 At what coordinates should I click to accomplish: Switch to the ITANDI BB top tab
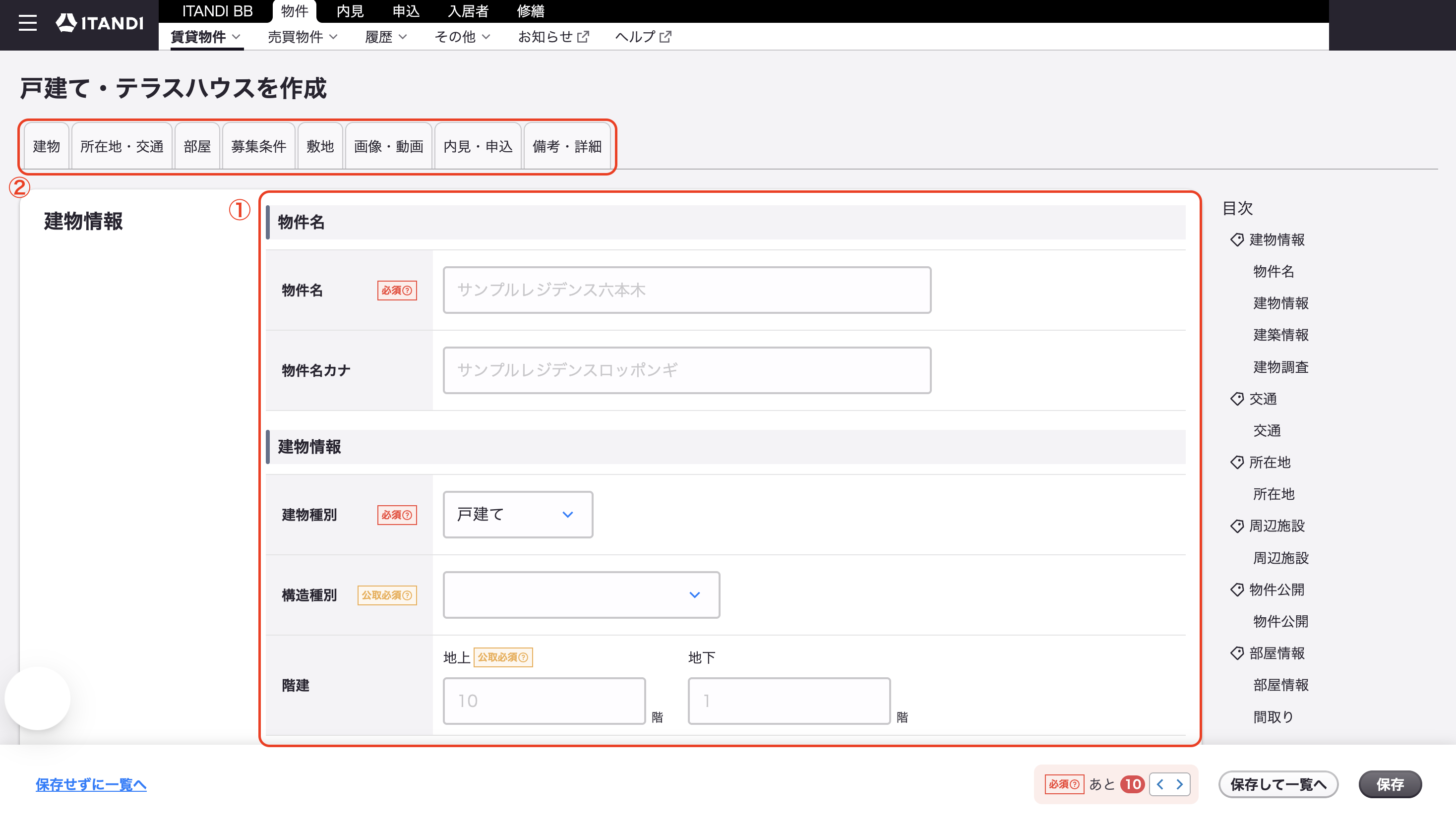[217, 11]
